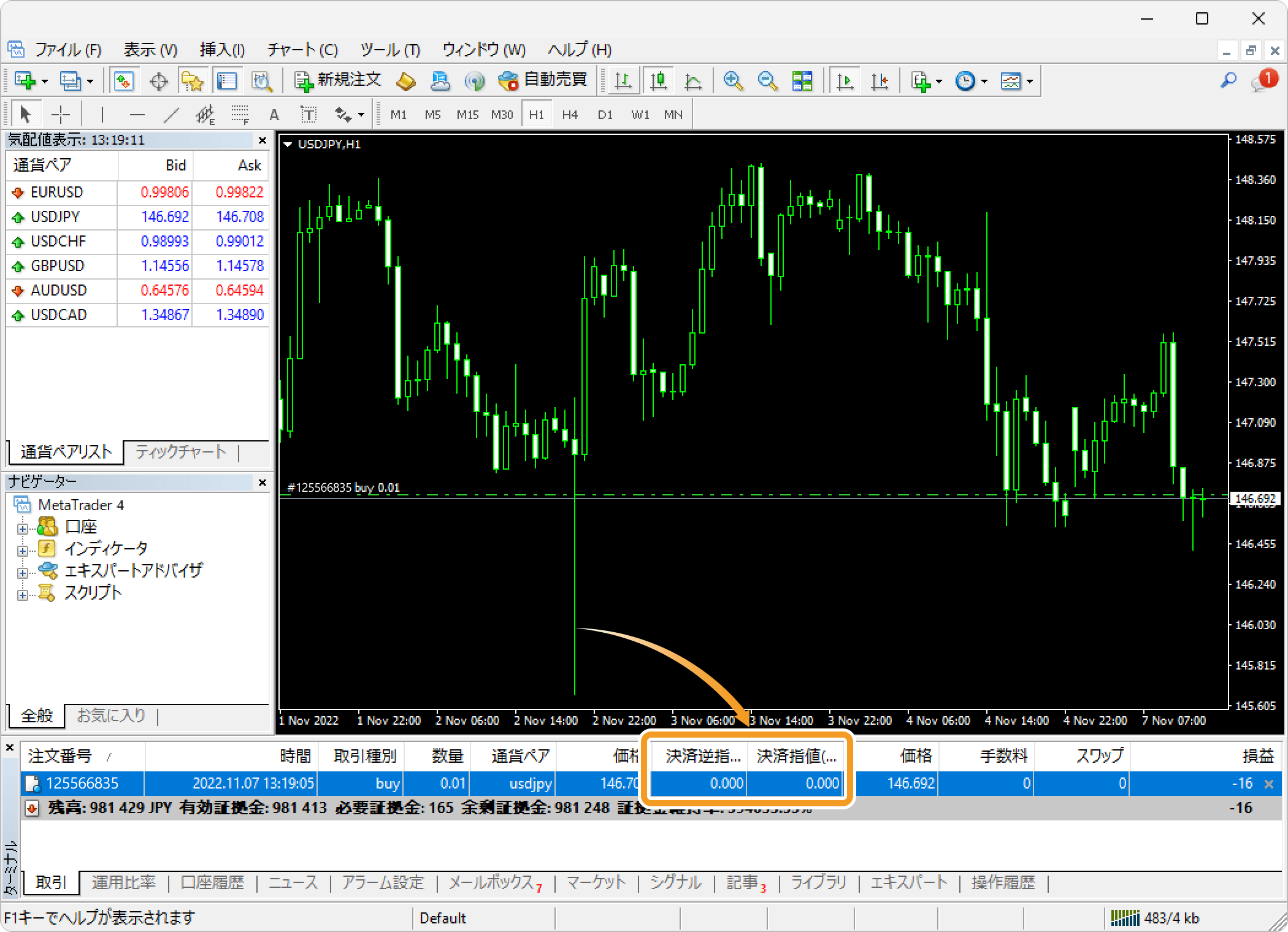The height and width of the screenshot is (932, 1288).
Task: Select USDJPY row in market watch
Action: pos(137,217)
